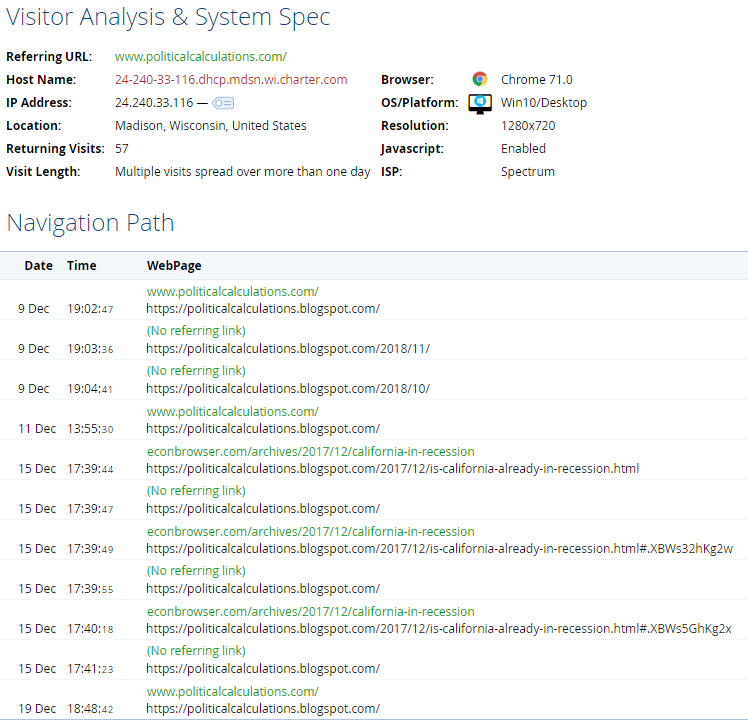
Task: Click the Chrome browser icon
Action: click(x=479, y=79)
